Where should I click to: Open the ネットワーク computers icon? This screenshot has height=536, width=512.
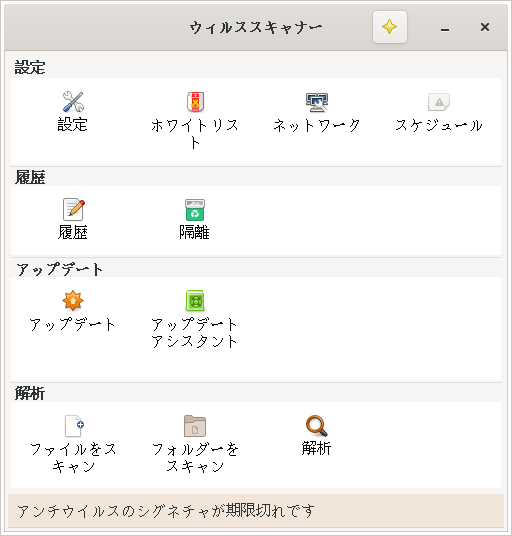click(317, 102)
